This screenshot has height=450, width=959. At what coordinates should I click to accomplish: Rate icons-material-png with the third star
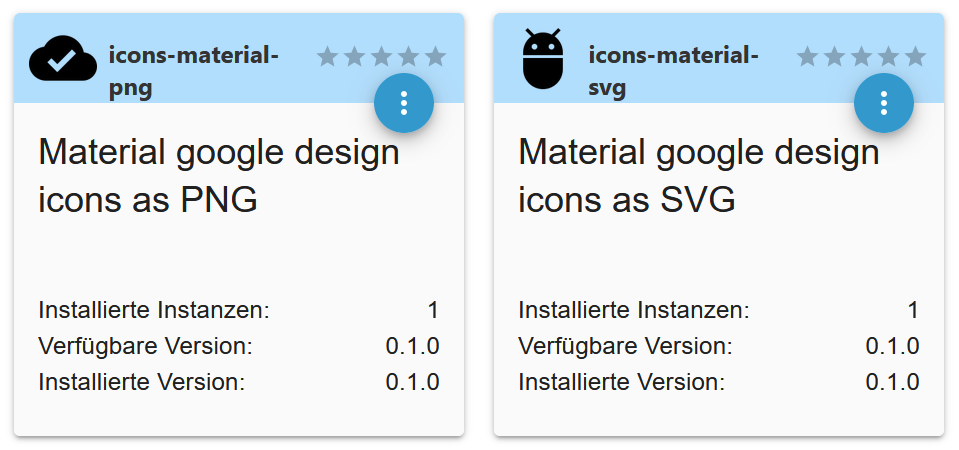(381, 57)
